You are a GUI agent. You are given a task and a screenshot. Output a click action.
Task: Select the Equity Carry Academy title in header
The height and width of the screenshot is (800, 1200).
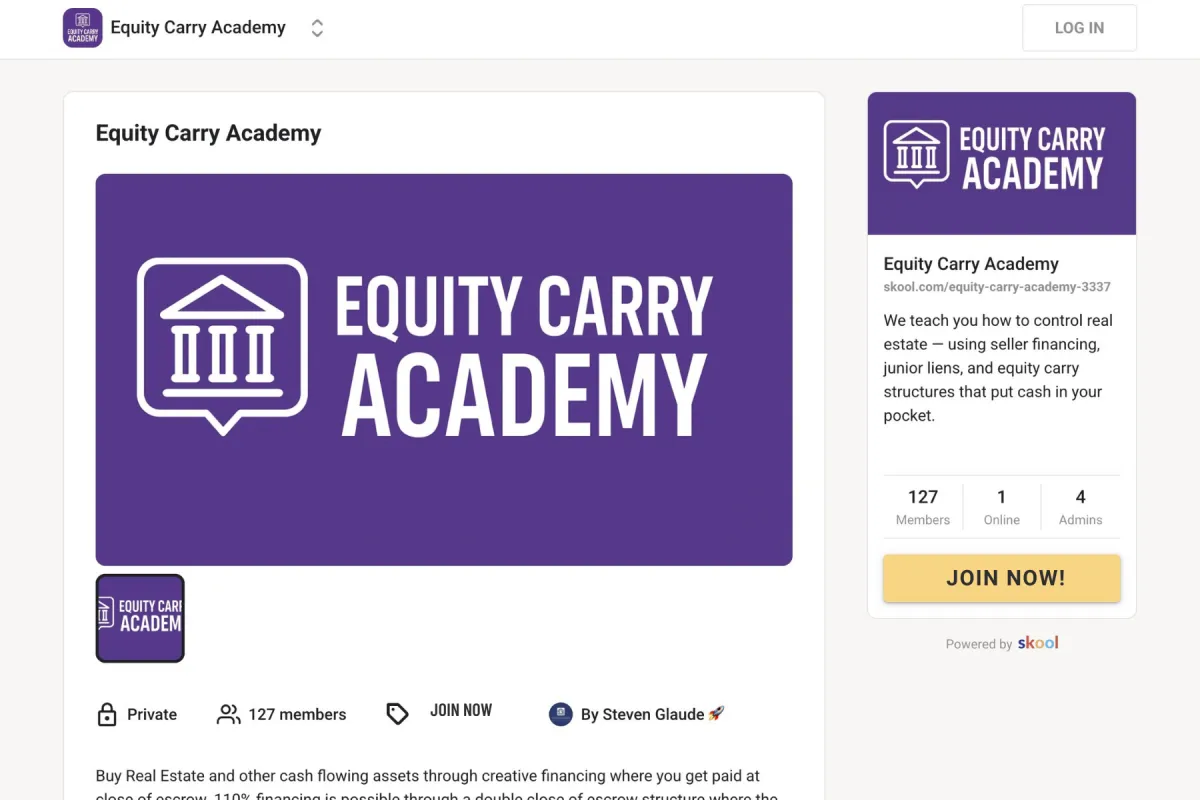coord(197,27)
